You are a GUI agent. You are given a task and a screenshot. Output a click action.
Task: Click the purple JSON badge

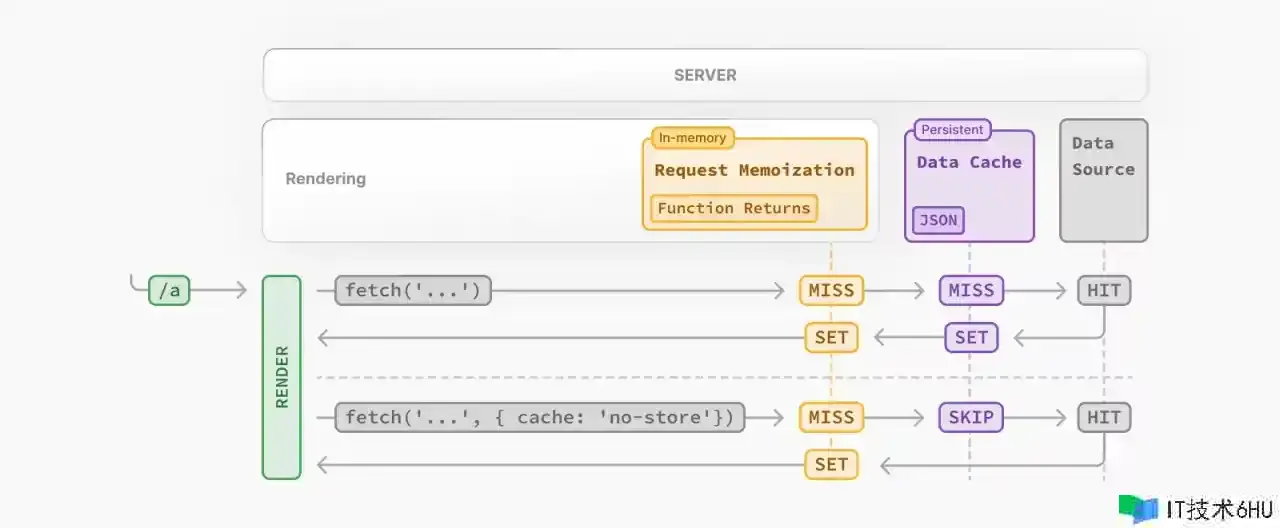(x=938, y=220)
